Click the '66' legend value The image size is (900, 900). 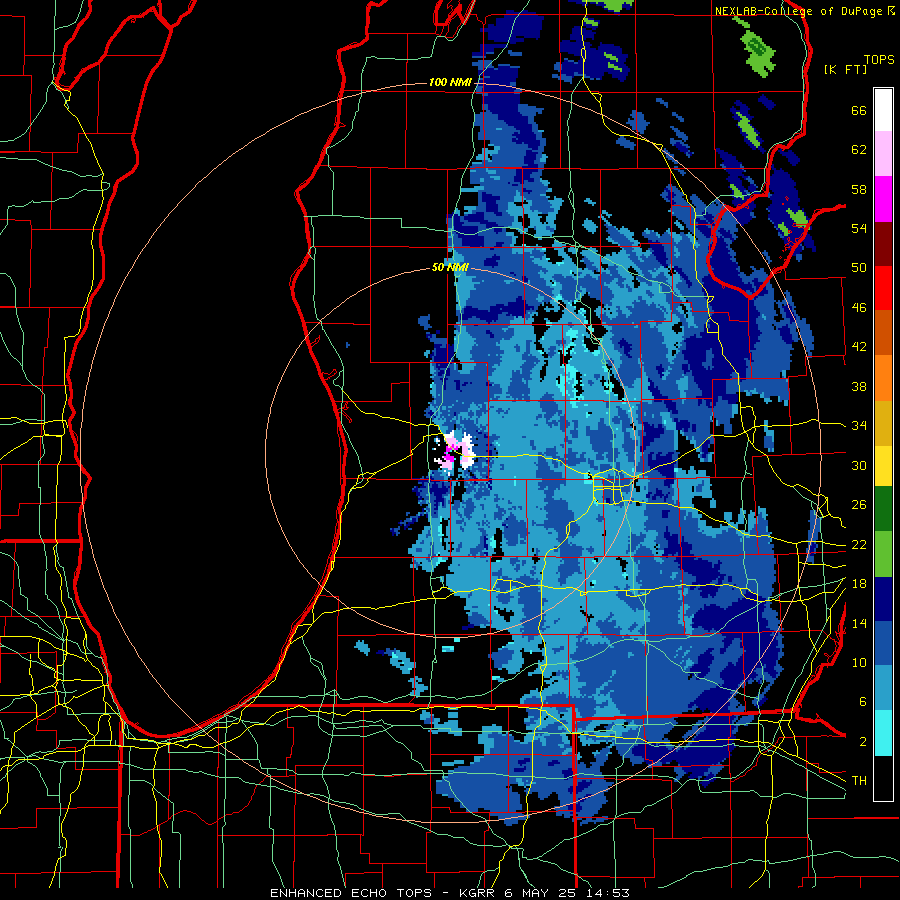pos(859,111)
